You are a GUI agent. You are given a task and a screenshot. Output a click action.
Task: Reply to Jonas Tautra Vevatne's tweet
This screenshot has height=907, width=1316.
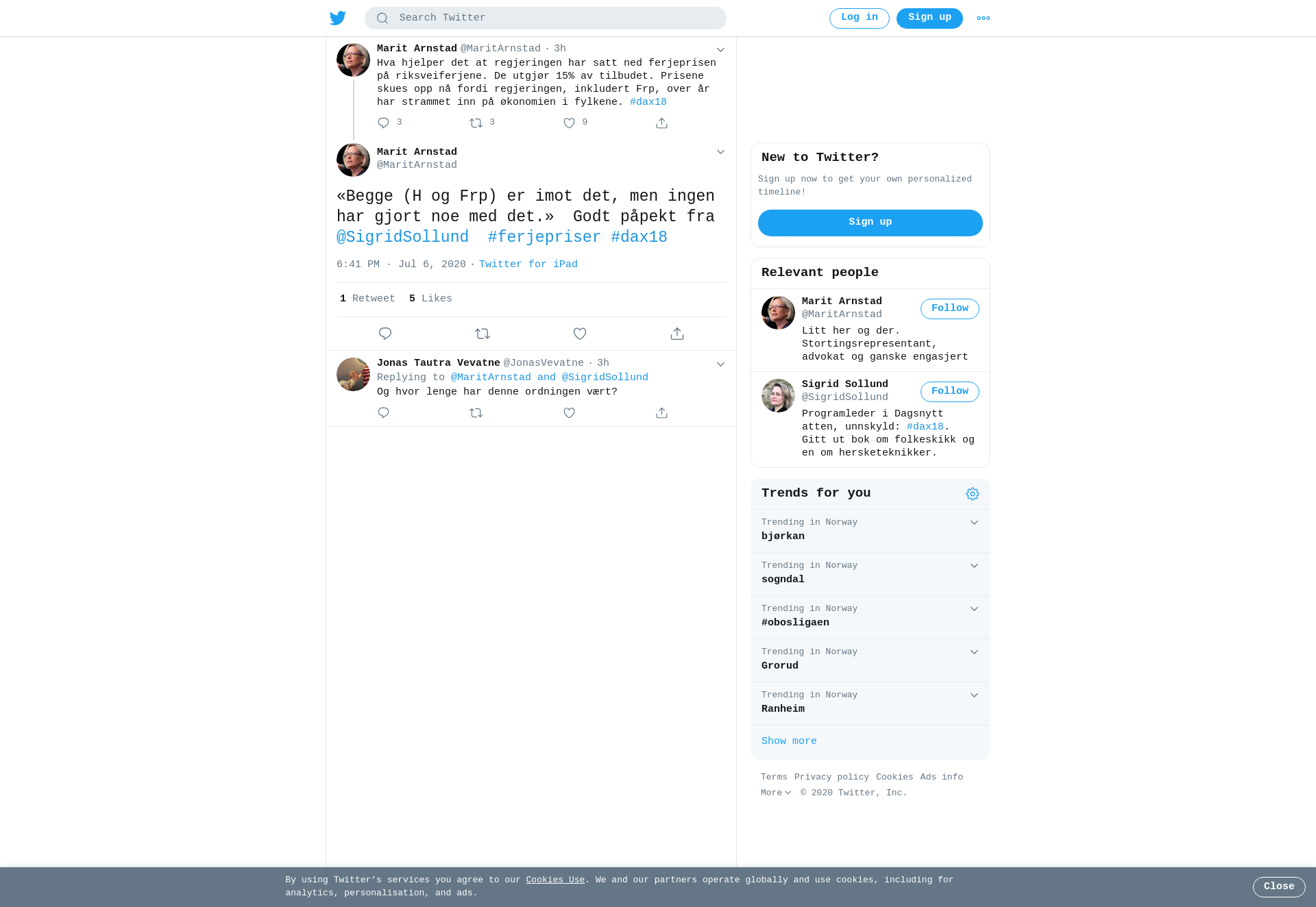coord(383,412)
